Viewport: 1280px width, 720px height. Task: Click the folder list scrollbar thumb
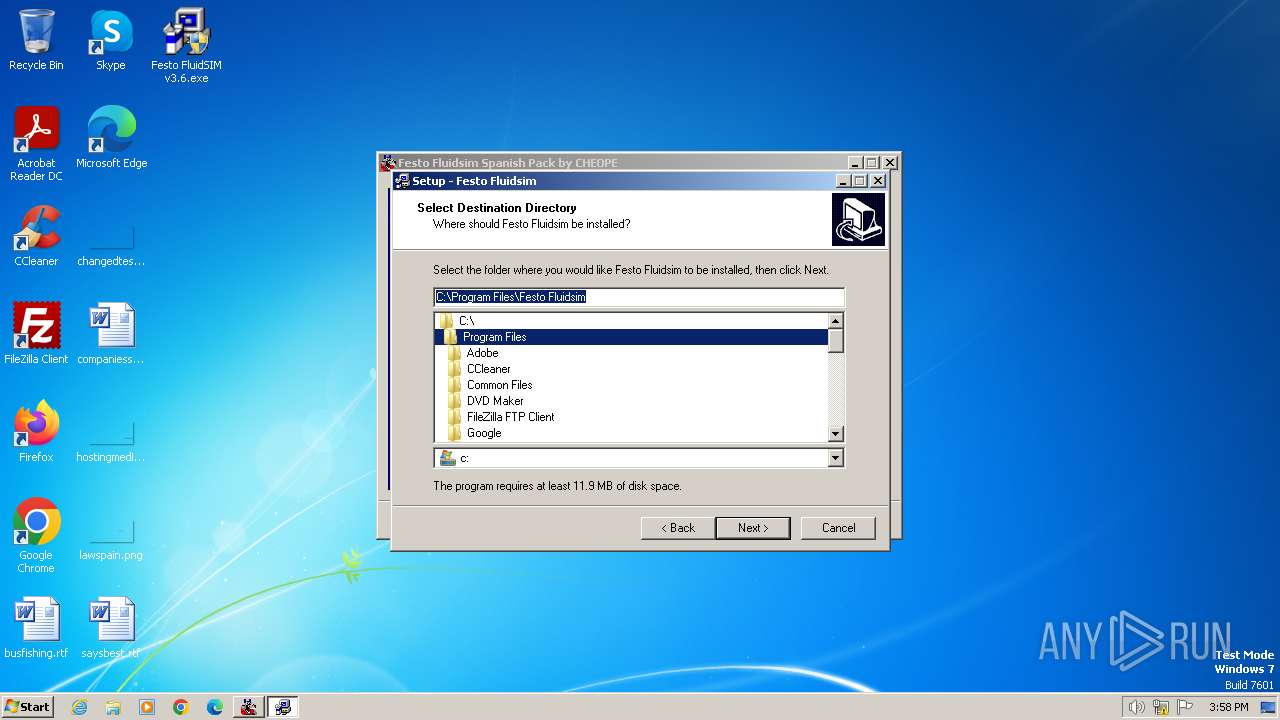836,341
